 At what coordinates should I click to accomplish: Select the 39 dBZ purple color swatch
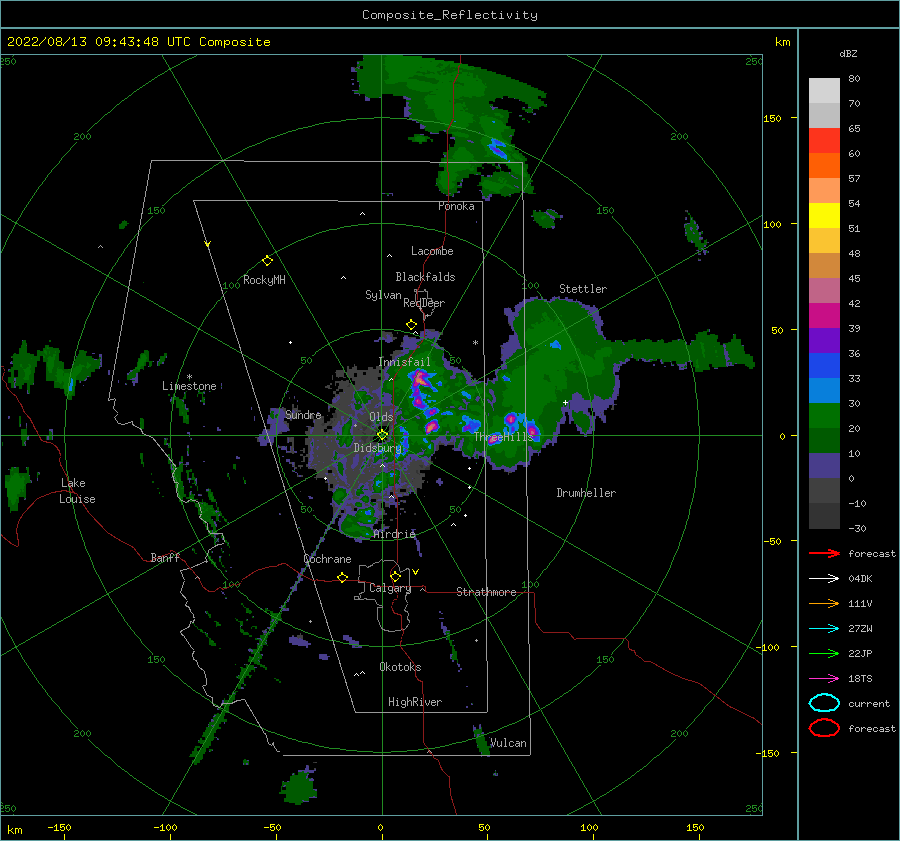click(824, 340)
